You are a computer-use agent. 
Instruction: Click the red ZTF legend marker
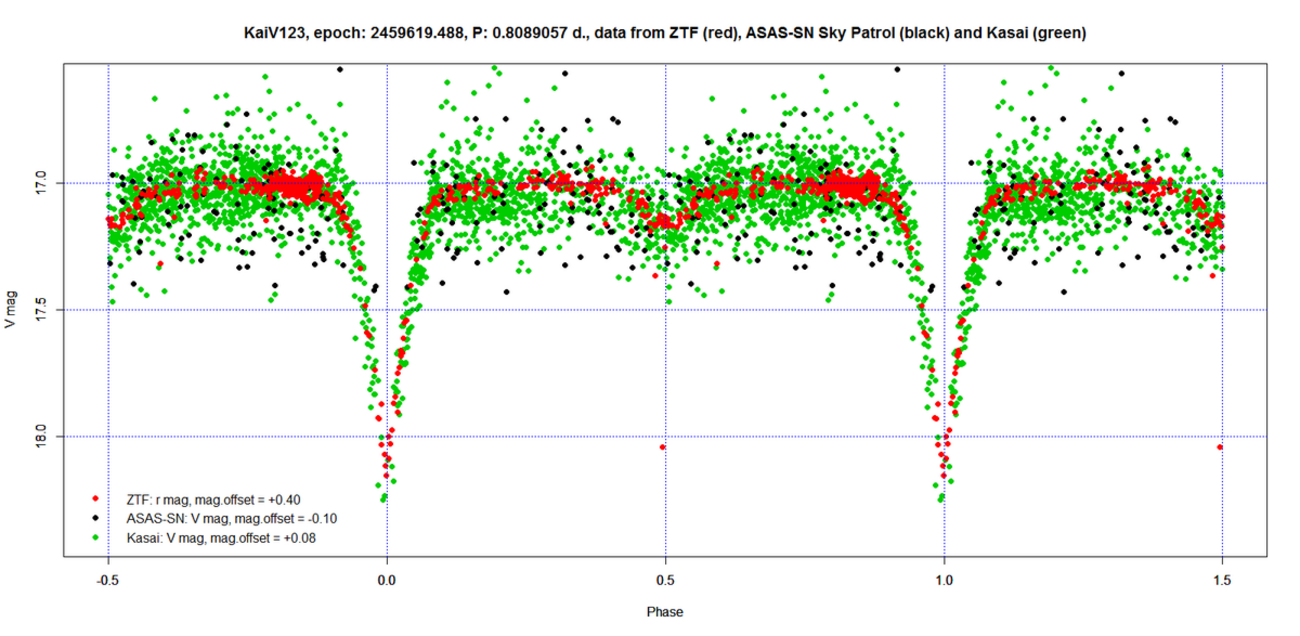pyautogui.click(x=96, y=499)
